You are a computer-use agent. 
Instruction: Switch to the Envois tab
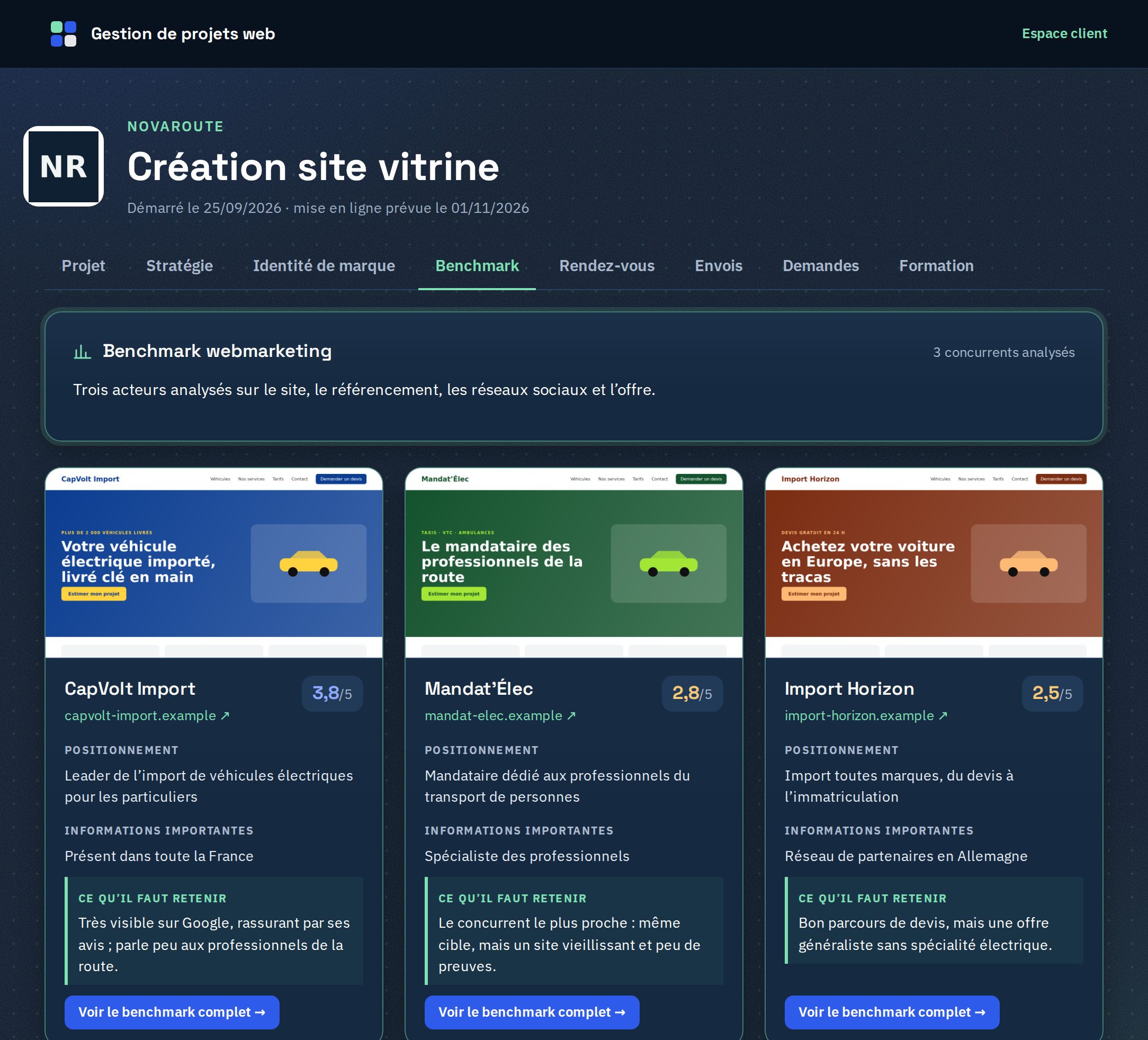pos(718,265)
